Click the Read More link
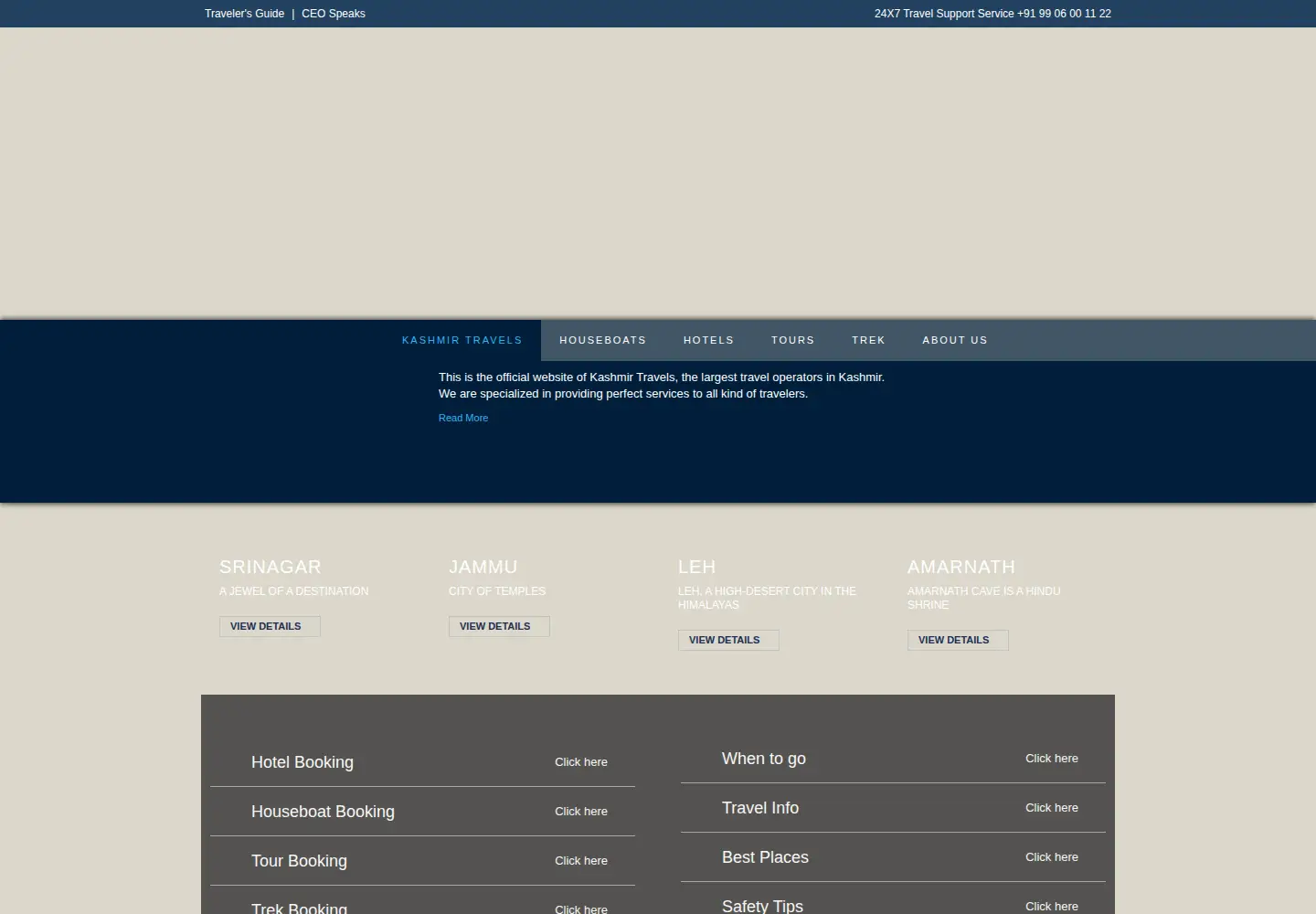1316x914 pixels. 463,418
